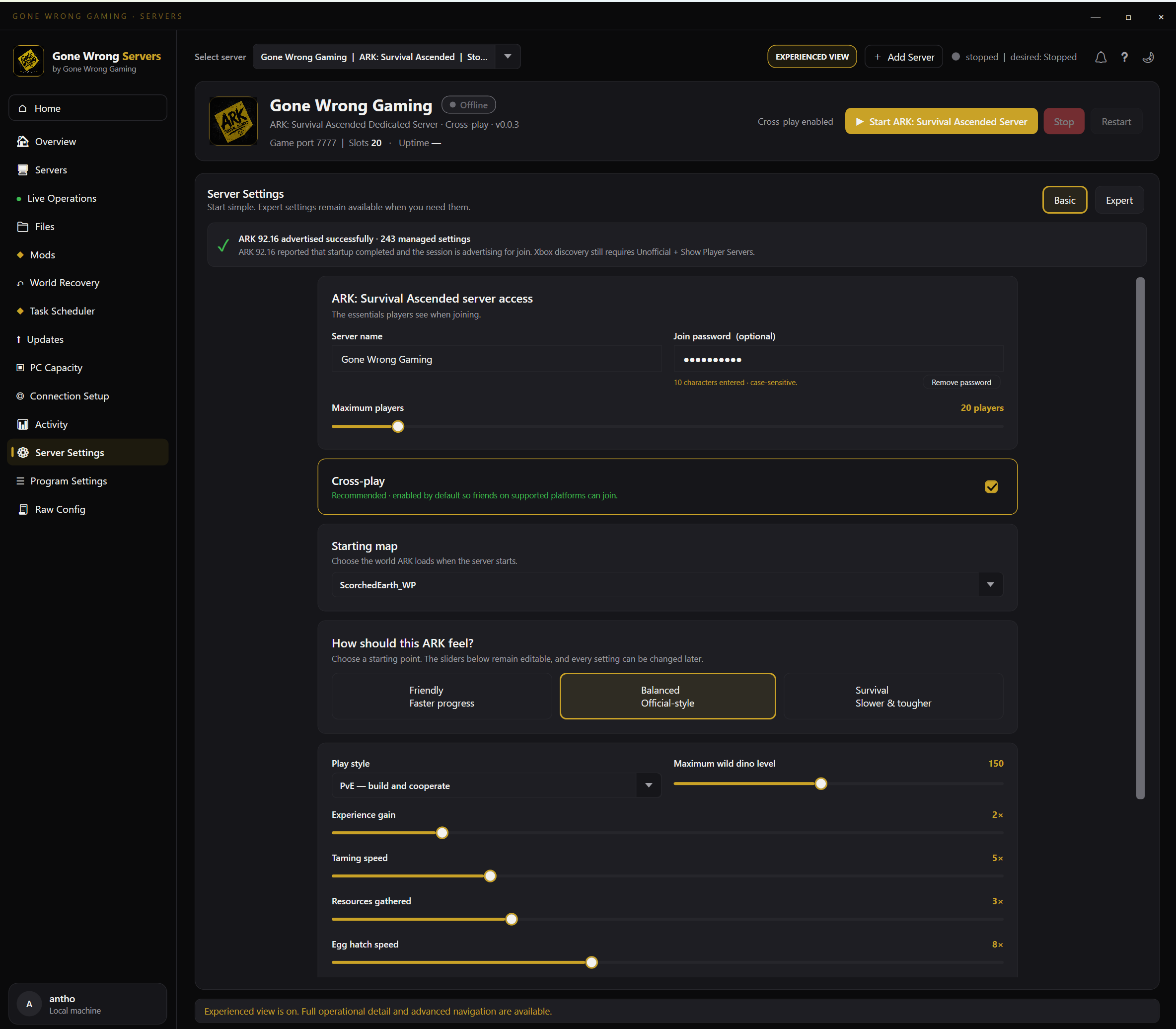This screenshot has height=1029, width=1176.
Task: Click the Join password input field
Action: click(x=838, y=359)
